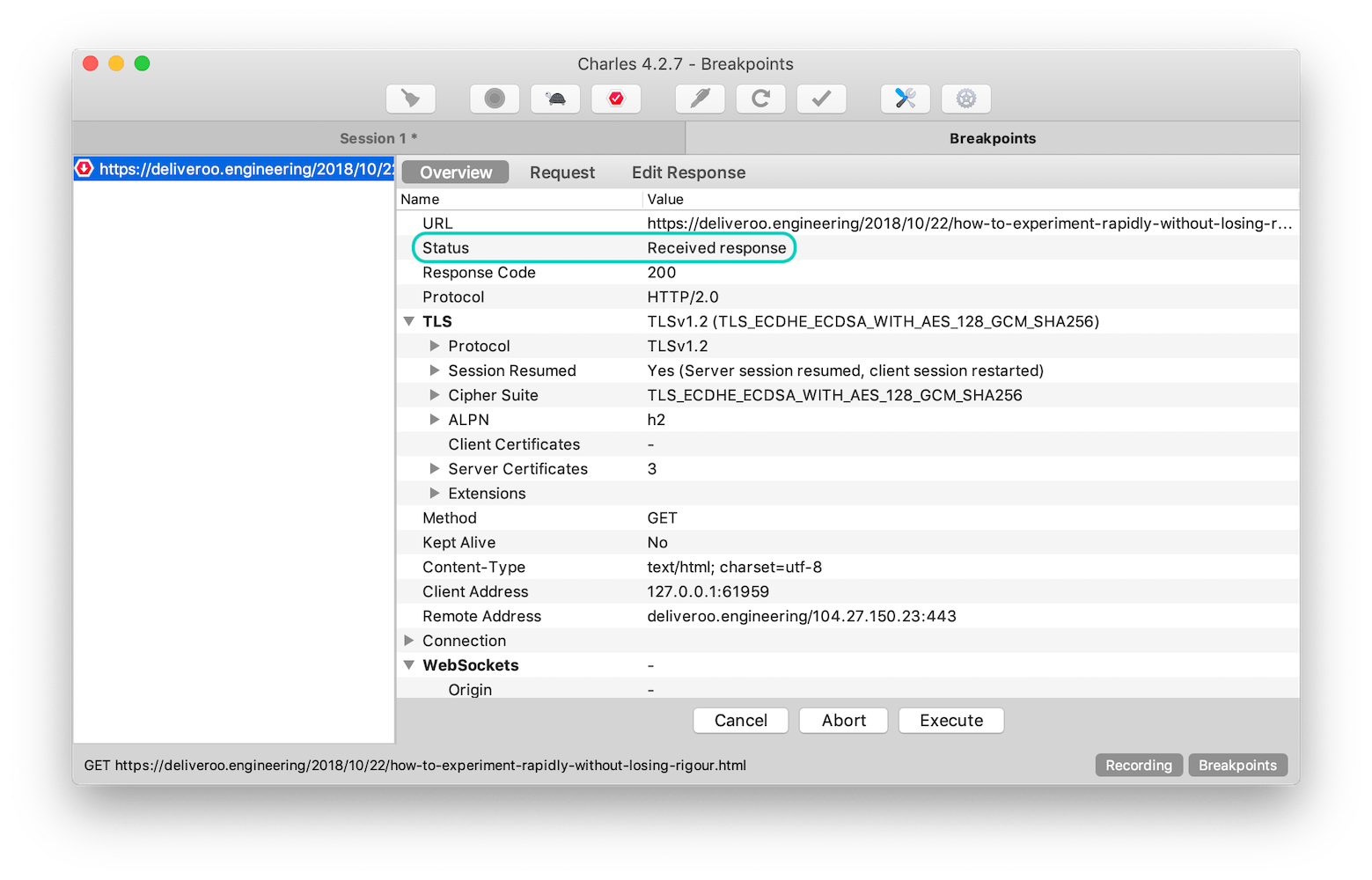Click the ALPN value h2
1372x880 pixels.
[657, 420]
